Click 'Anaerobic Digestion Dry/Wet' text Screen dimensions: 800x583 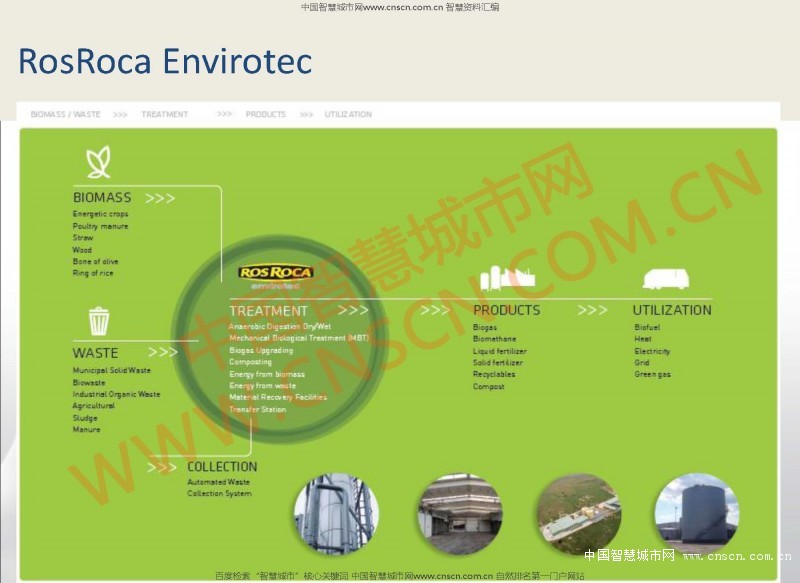click(280, 326)
